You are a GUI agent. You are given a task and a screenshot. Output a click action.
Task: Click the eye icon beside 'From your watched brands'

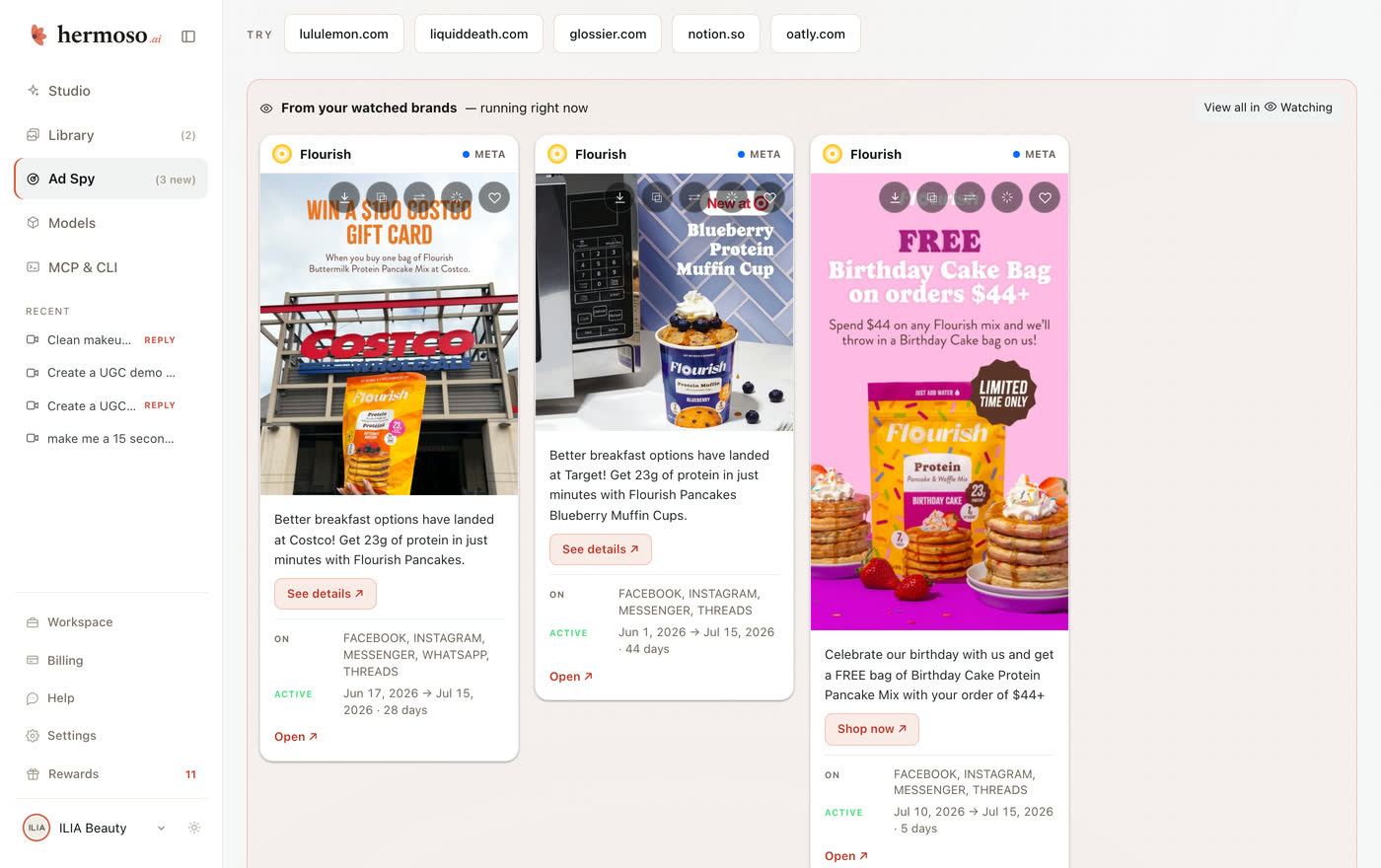click(266, 108)
